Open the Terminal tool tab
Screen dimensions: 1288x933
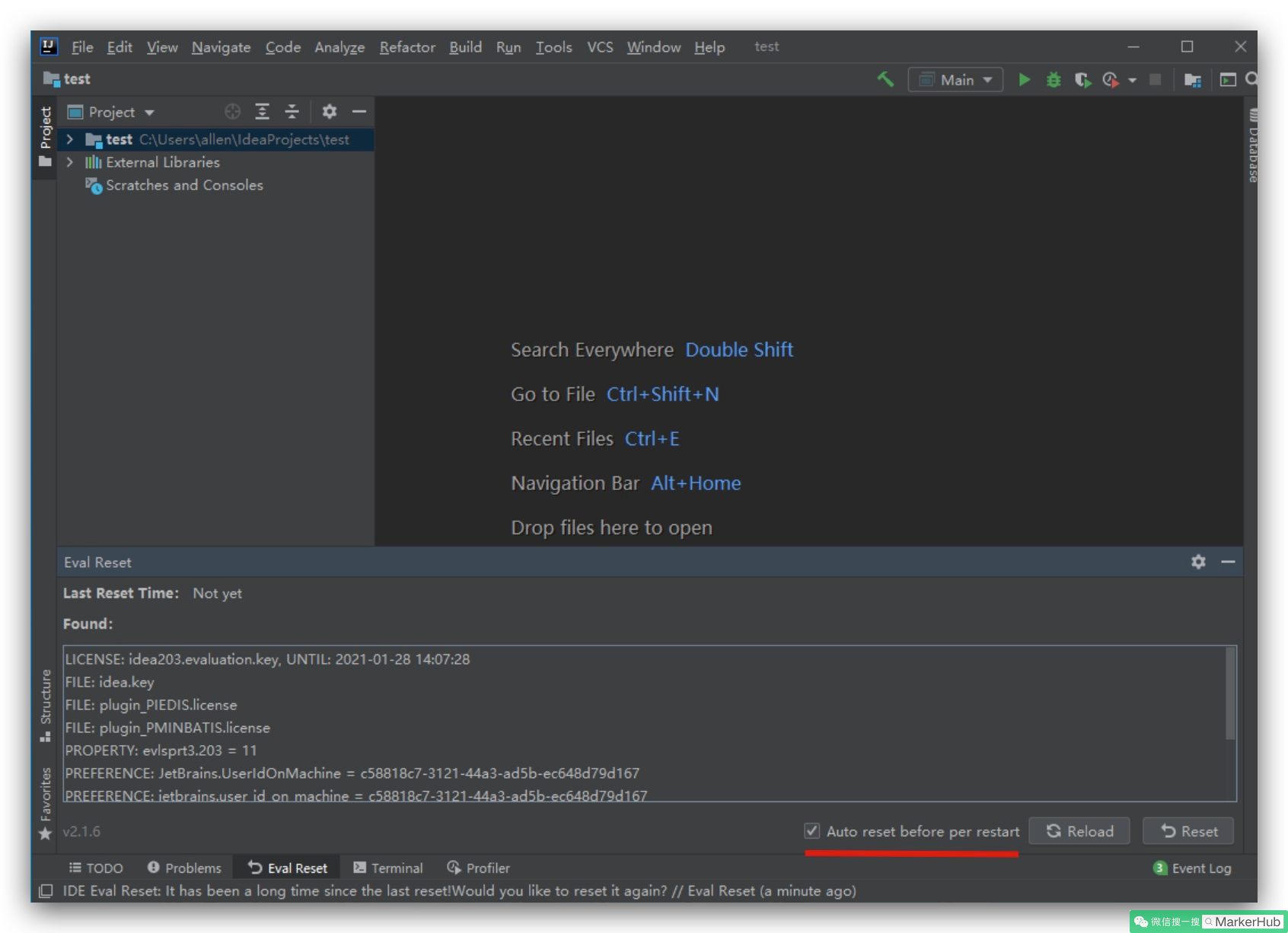[x=387, y=868]
